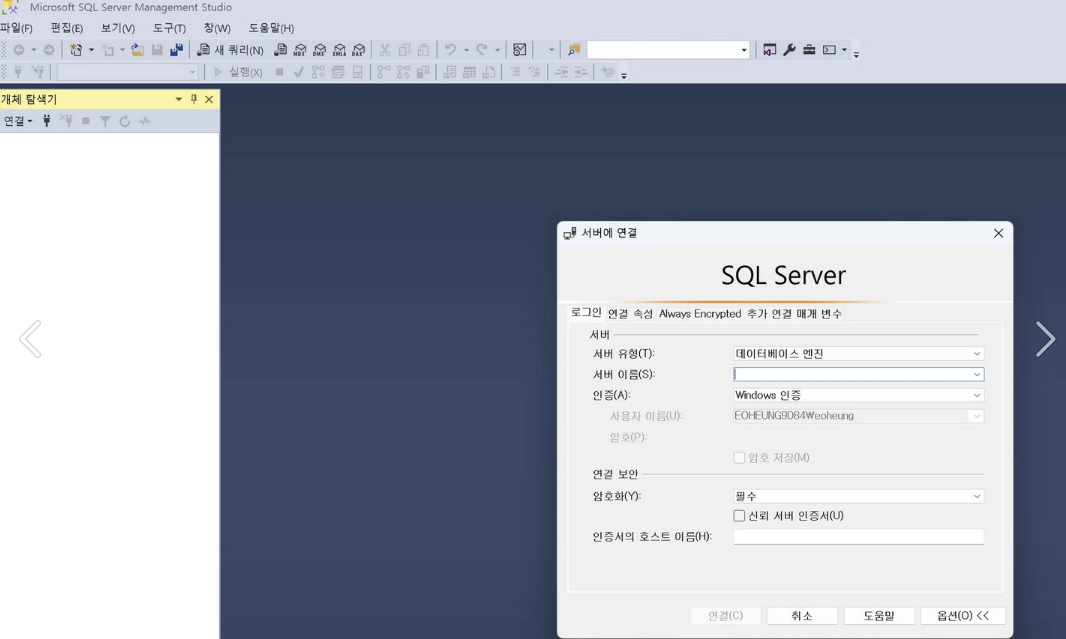Pin the Object Explorer panel
1066x639 pixels.
(194, 99)
